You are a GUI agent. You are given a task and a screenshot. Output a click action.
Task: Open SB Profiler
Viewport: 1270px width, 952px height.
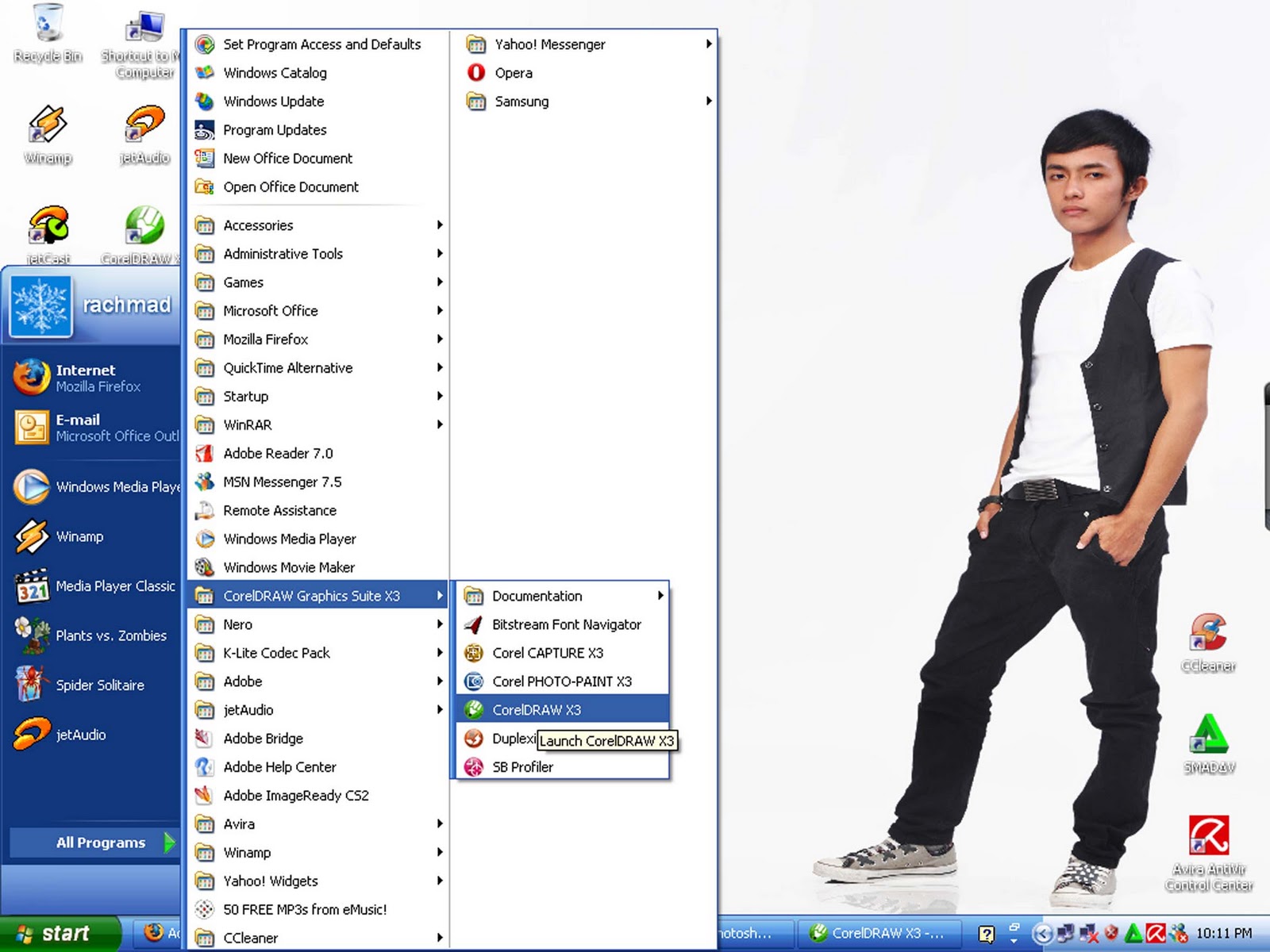pyautogui.click(x=523, y=766)
